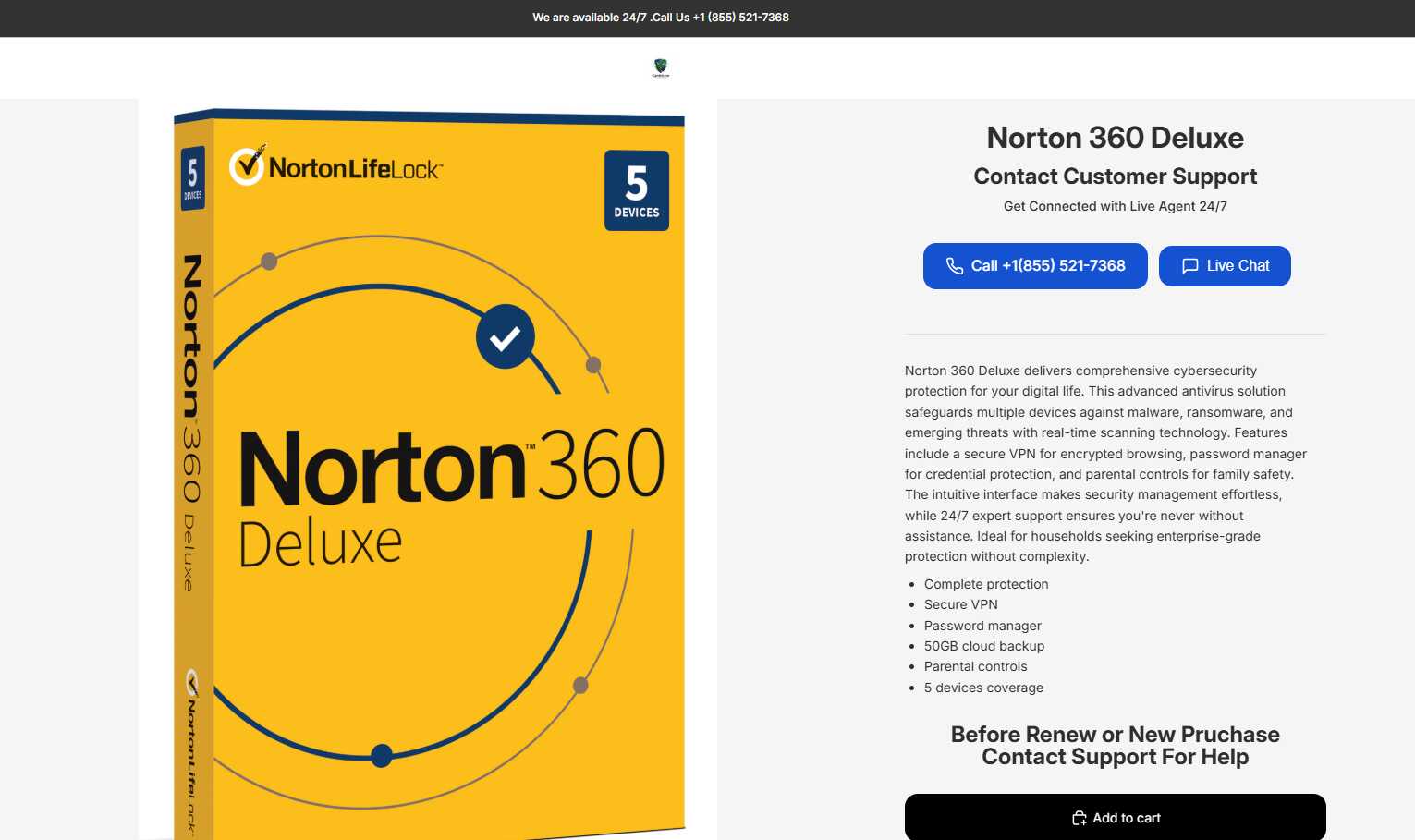Click the 50GB cloud backup bullet item
1415x840 pixels.
point(984,646)
